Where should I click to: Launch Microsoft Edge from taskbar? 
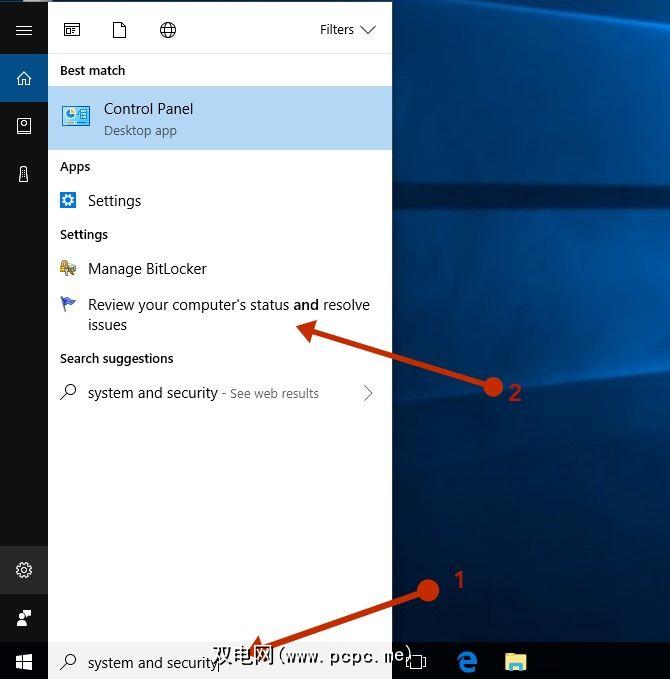coord(467,662)
